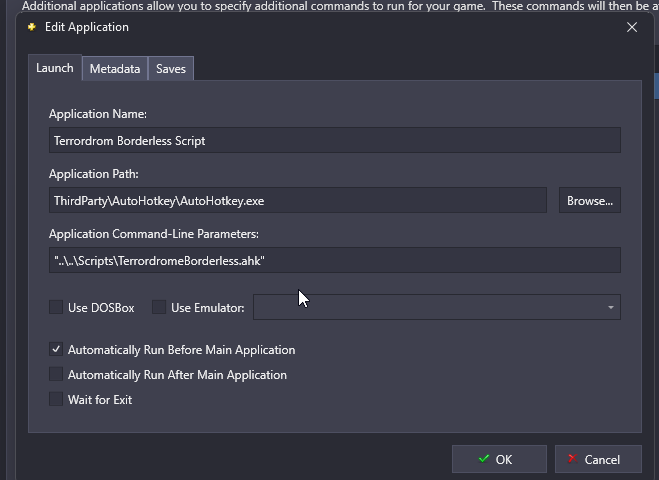
Task: Open the Metadata tab
Action: point(114,69)
